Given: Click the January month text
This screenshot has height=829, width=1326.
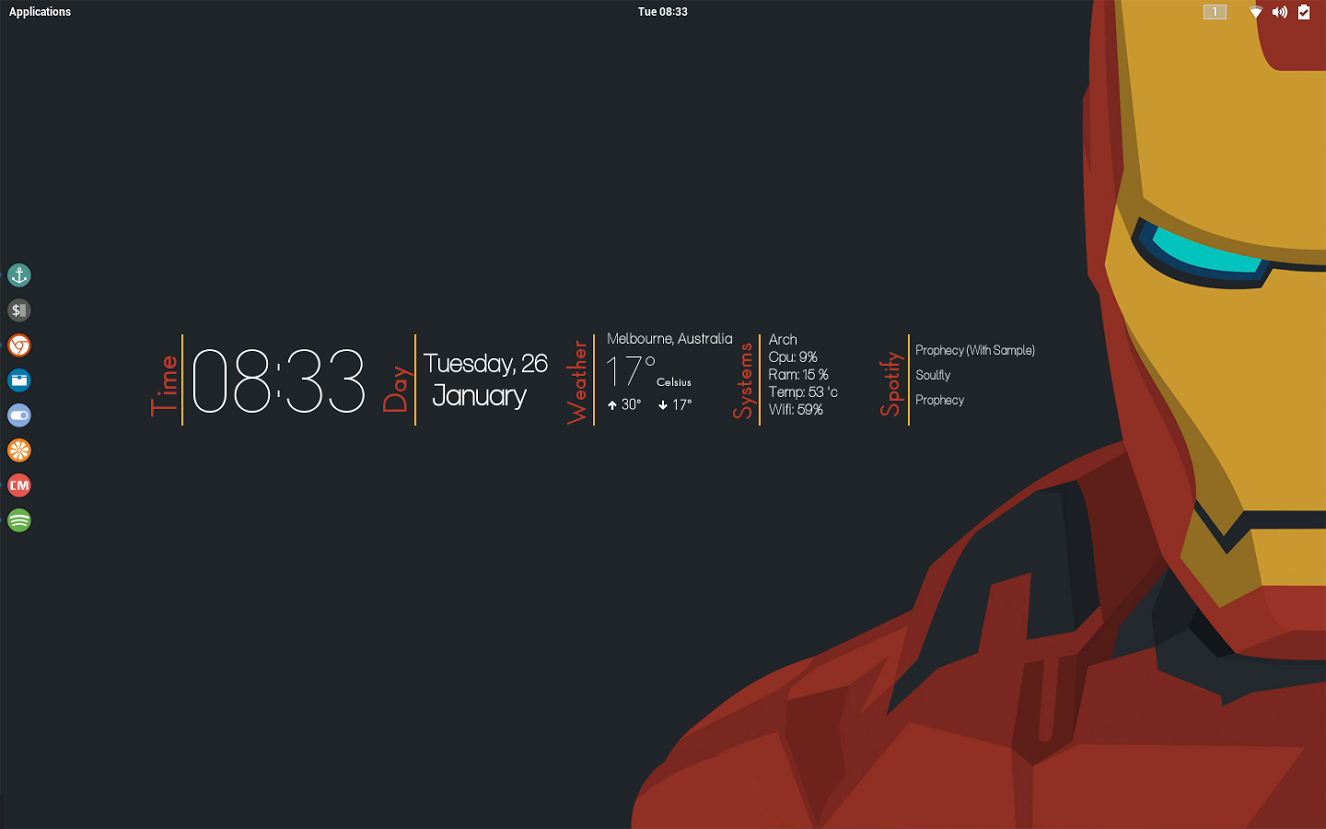Looking at the screenshot, I should (479, 396).
